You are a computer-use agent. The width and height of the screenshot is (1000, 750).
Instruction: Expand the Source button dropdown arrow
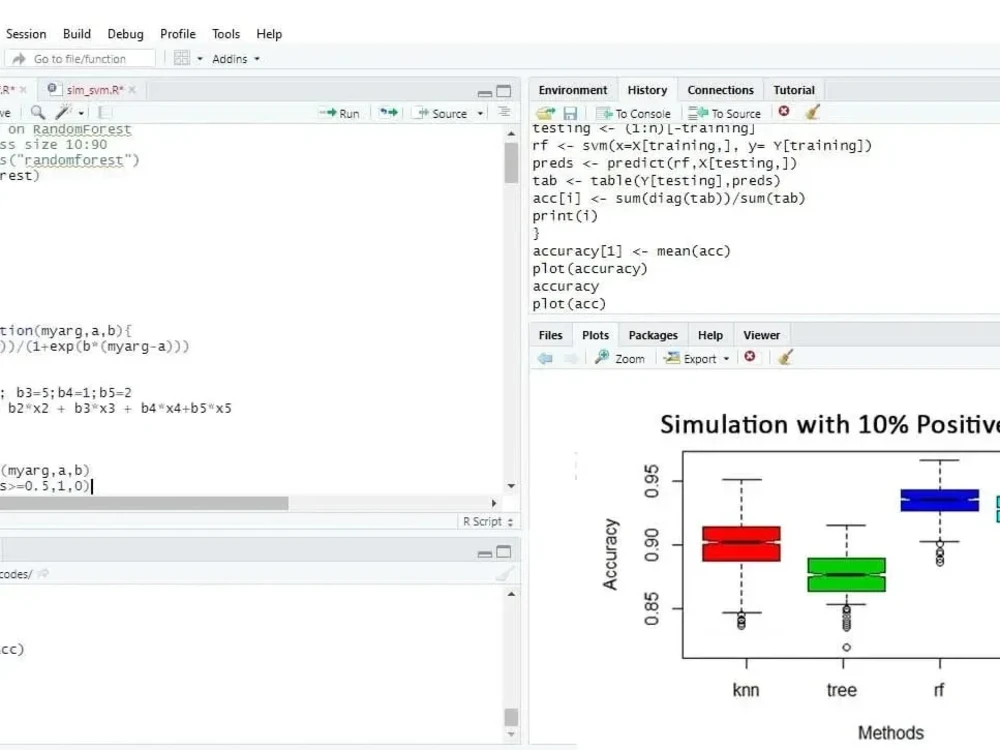478,112
